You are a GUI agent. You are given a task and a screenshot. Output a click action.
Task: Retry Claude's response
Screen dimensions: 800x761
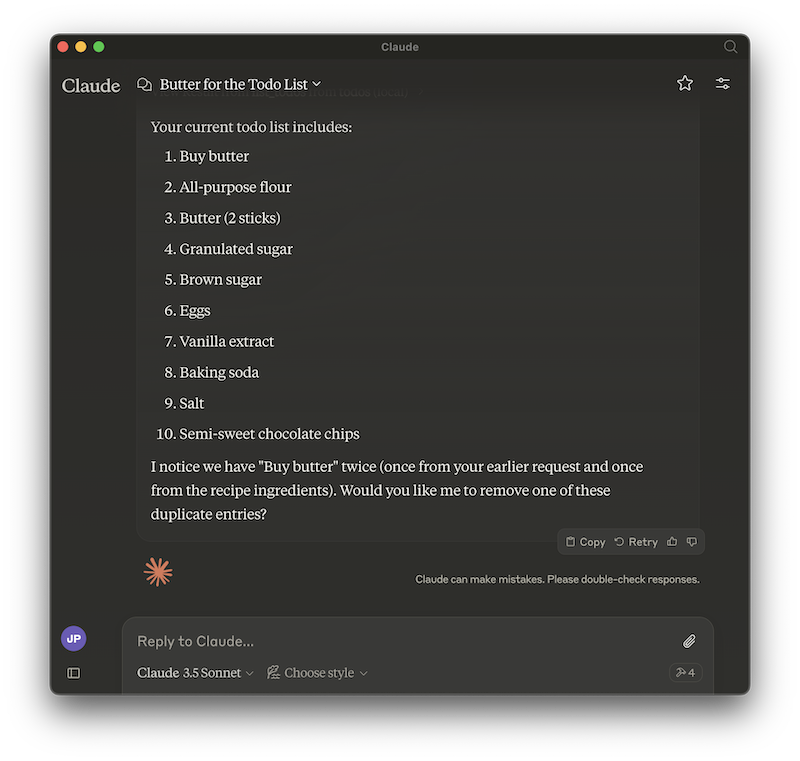coord(637,541)
